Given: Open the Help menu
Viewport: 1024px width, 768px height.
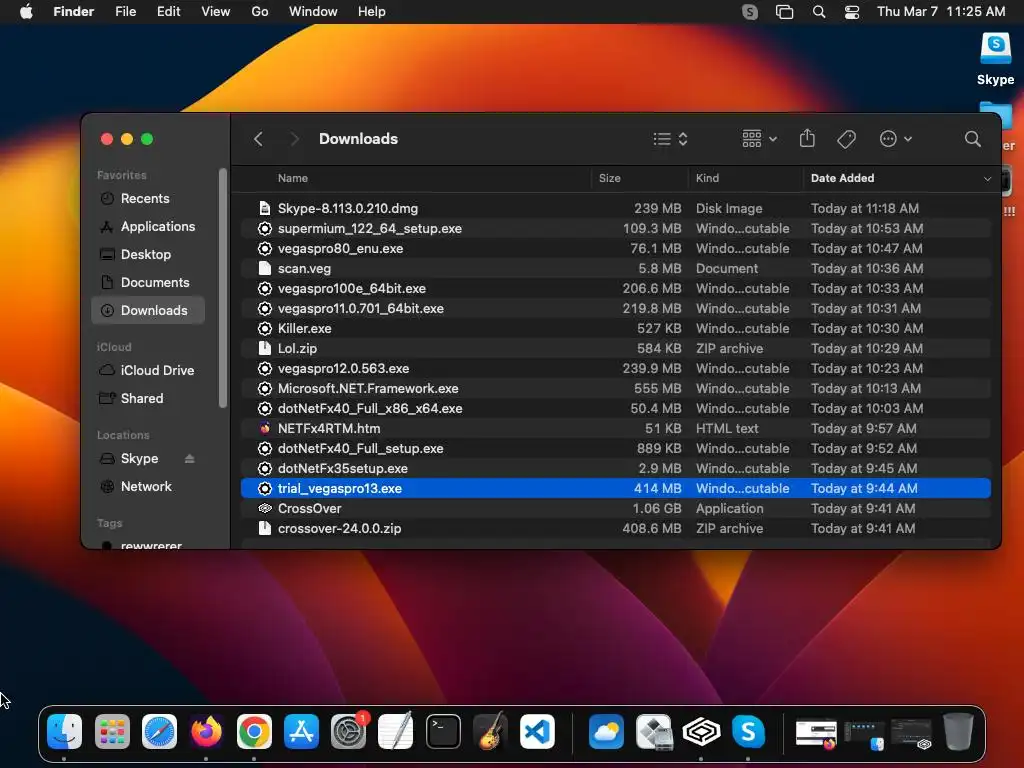Looking at the screenshot, I should pos(372,12).
